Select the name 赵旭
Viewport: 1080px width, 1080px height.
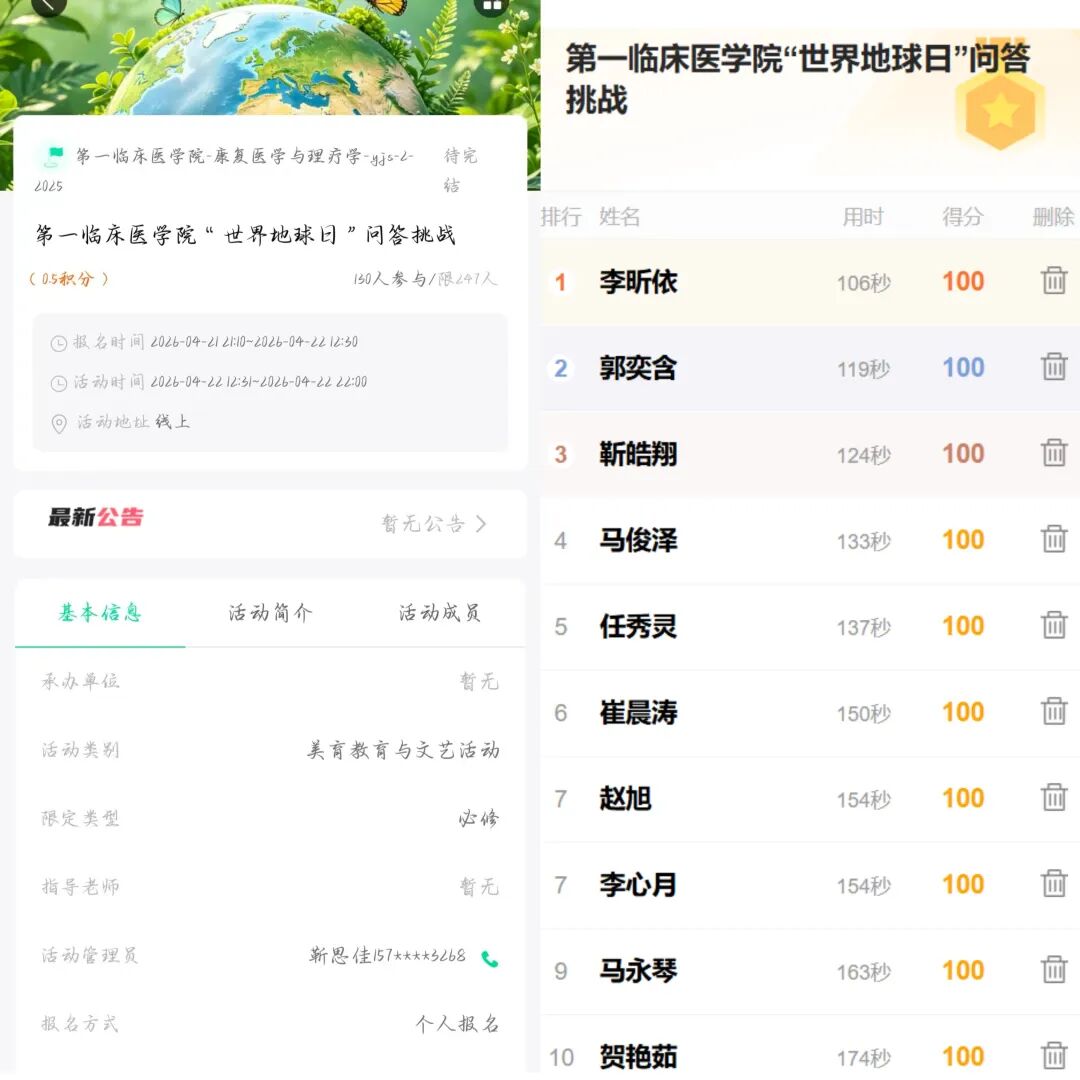[625, 798]
